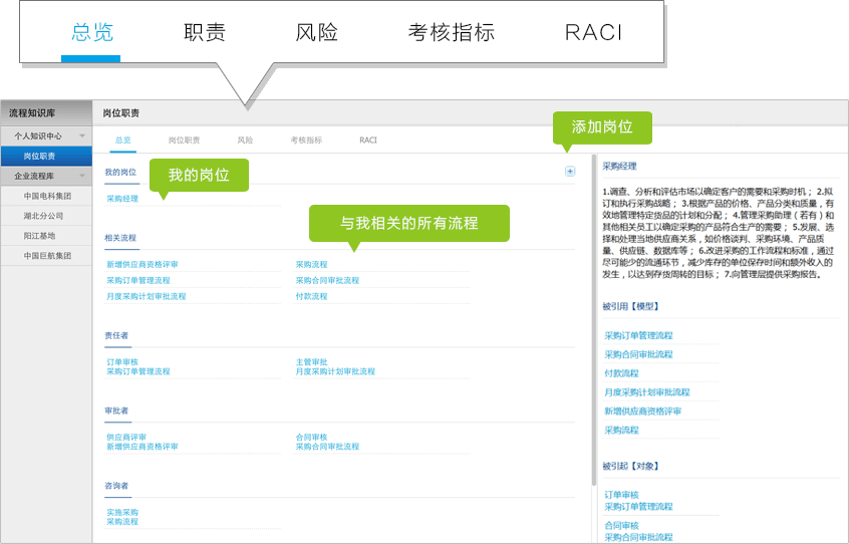Viewport: 849px width, 544px height.
Task: Click 主管审批 under the 责任者 section
Action: click(x=311, y=361)
